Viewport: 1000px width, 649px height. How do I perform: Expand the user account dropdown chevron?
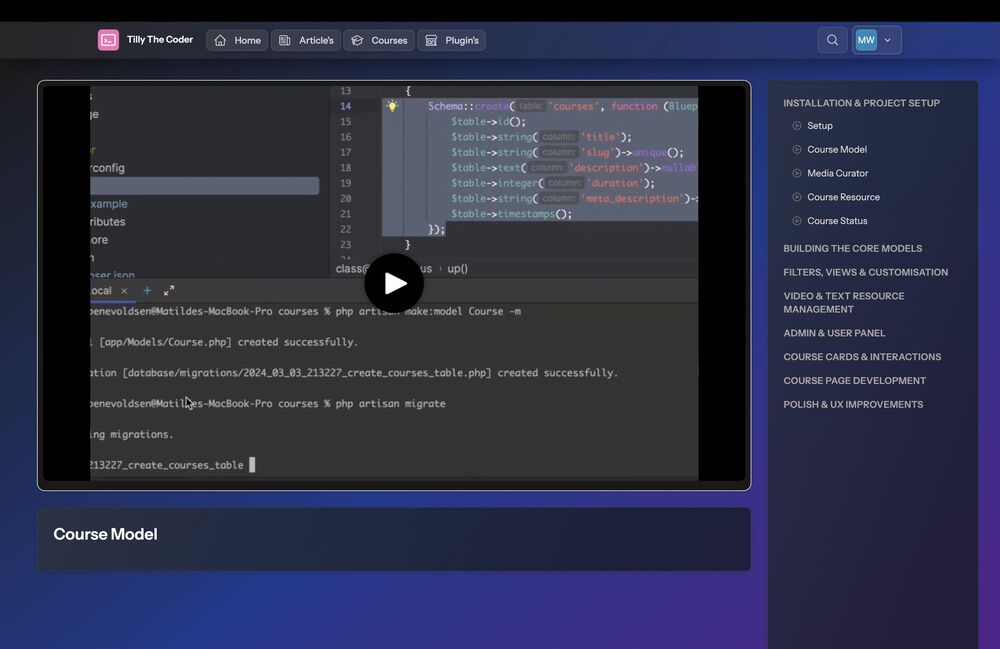pyautogui.click(x=888, y=40)
